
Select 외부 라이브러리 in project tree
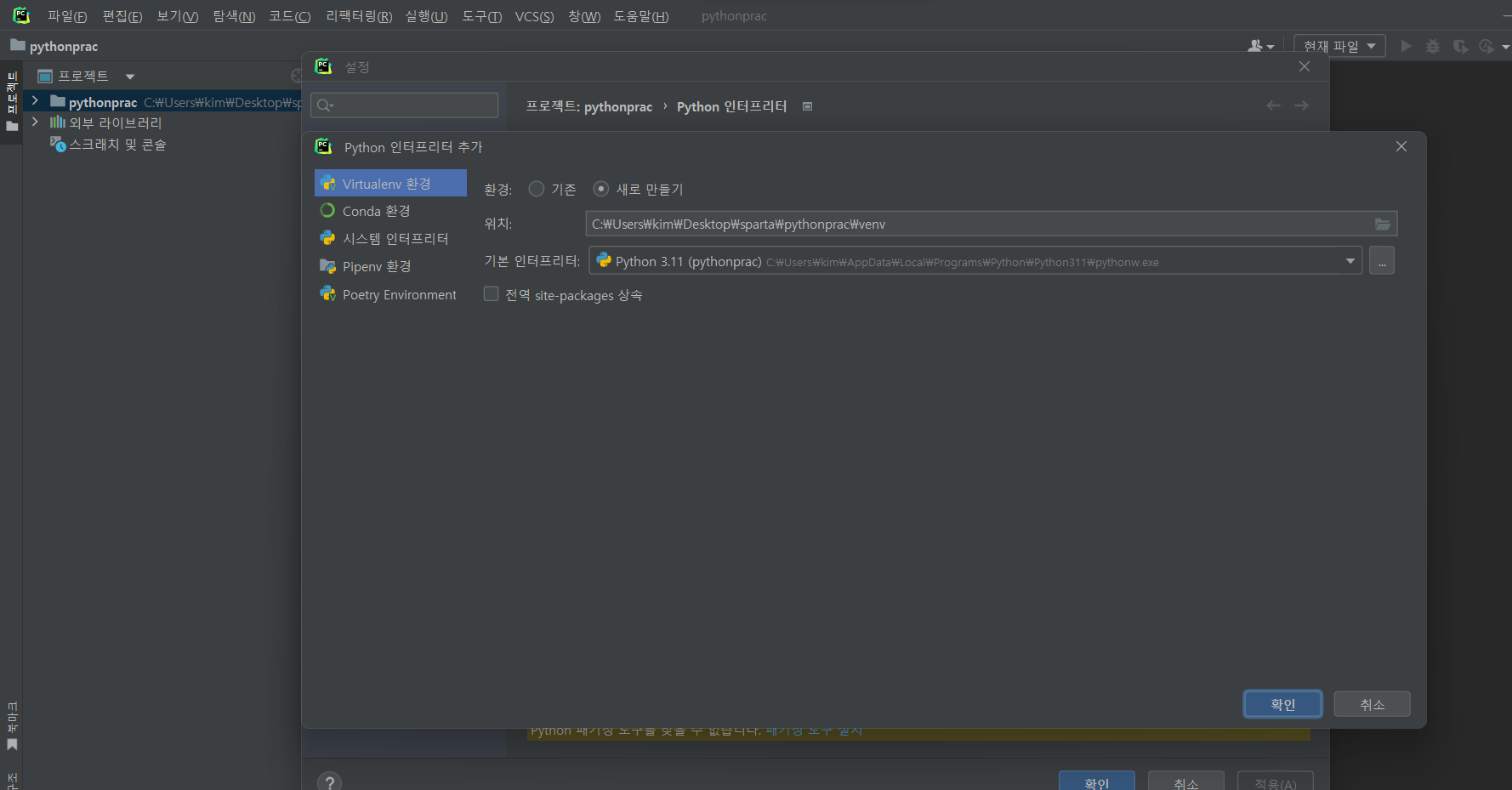pos(115,122)
